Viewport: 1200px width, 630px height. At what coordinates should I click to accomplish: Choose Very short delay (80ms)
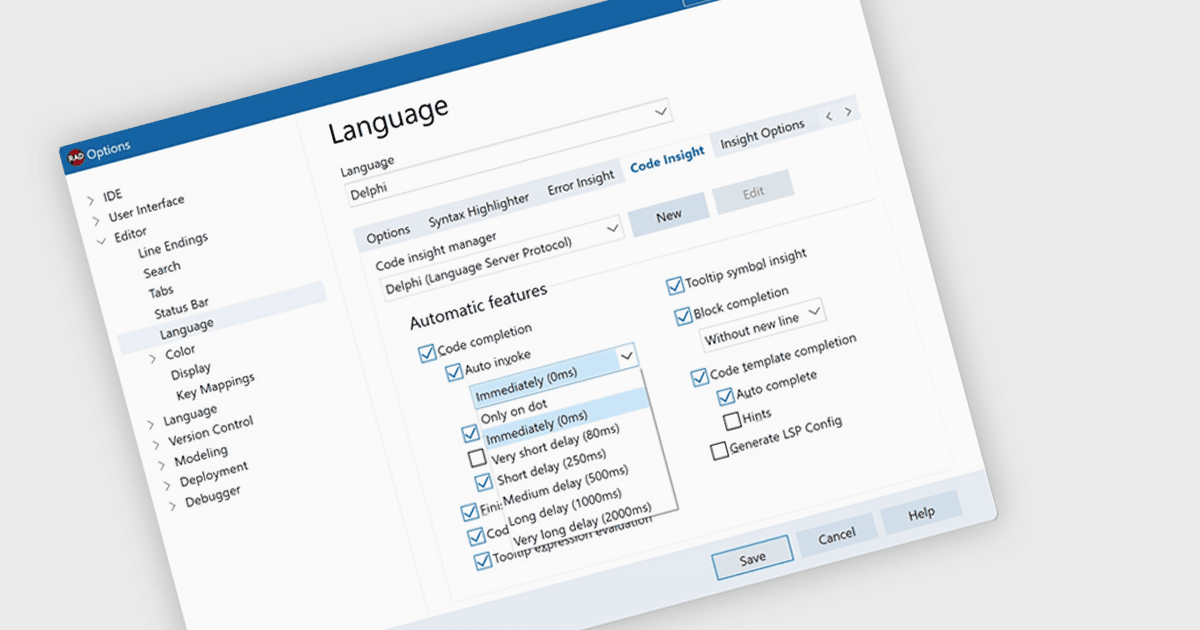tap(556, 445)
